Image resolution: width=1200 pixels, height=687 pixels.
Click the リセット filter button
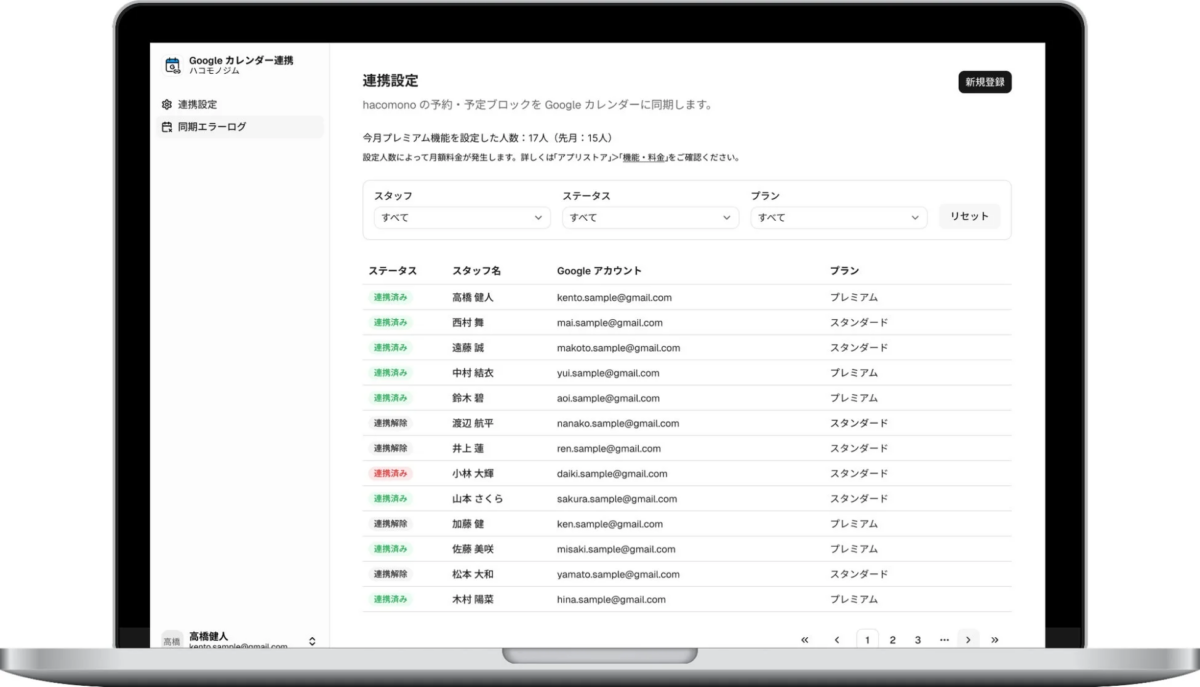tap(969, 216)
